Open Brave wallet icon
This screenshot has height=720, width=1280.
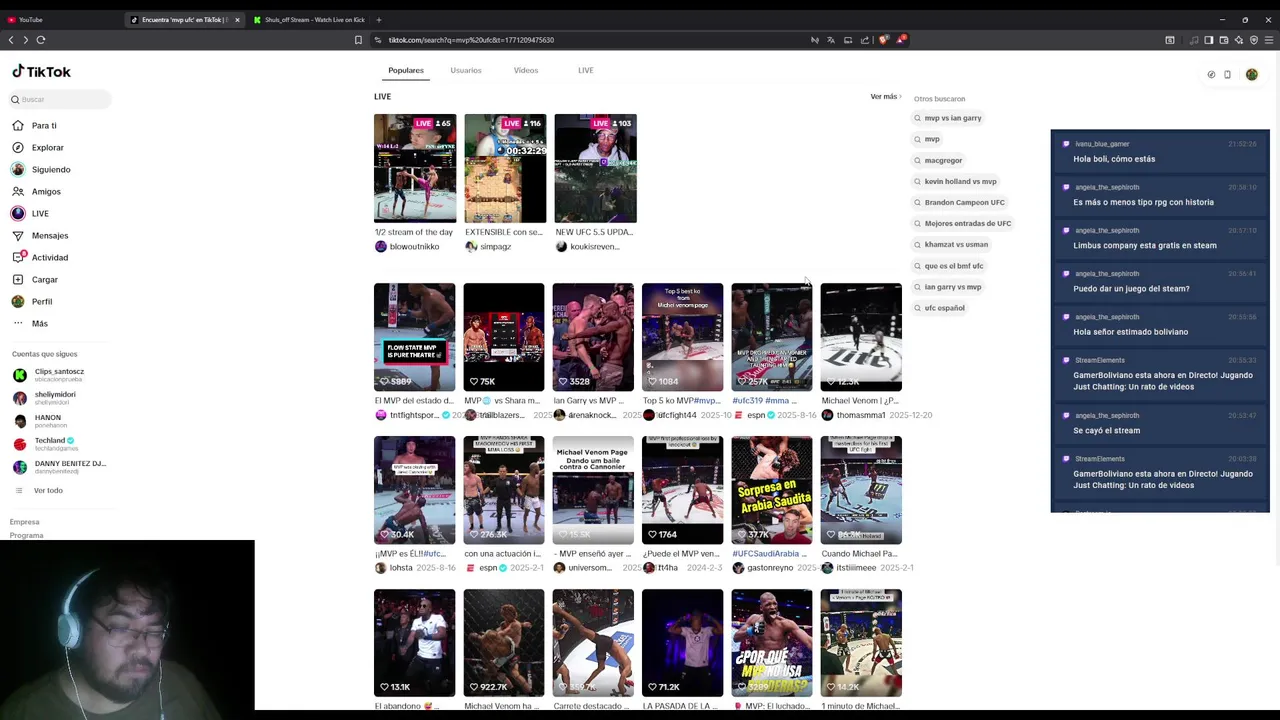click(x=1224, y=40)
